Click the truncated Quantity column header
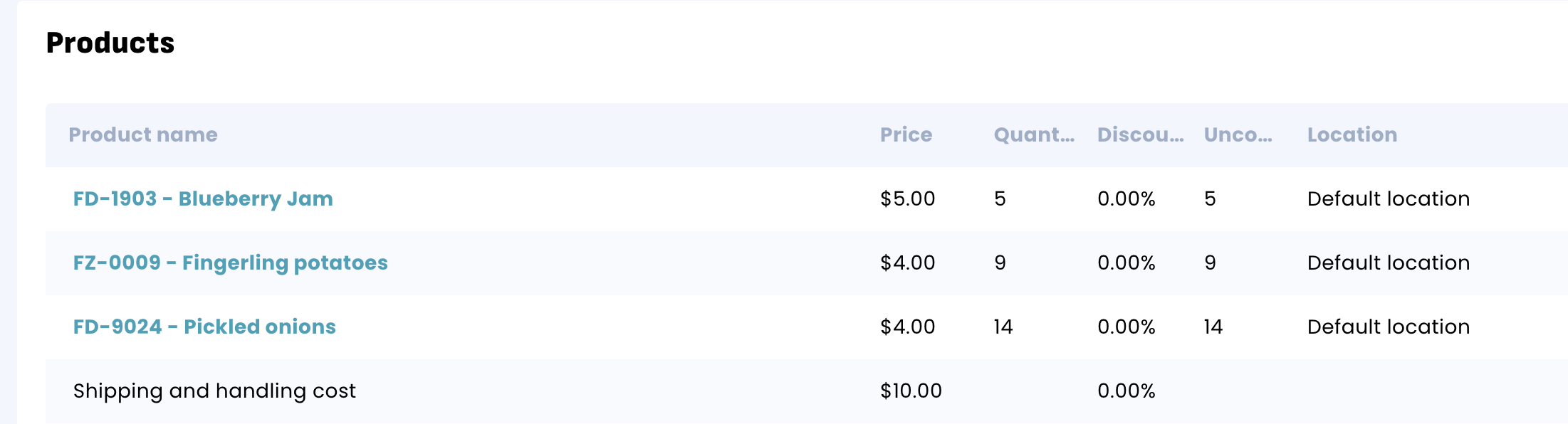Screen dimensions: 1568x424 pyautogui.click(x=1034, y=135)
